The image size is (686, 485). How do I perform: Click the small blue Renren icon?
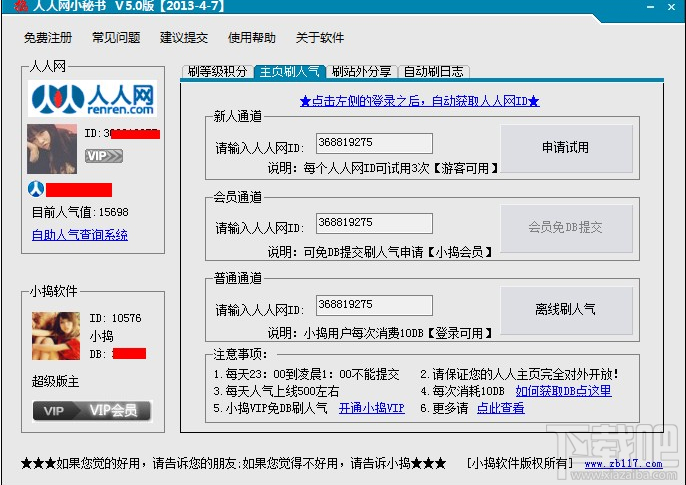click(x=36, y=189)
